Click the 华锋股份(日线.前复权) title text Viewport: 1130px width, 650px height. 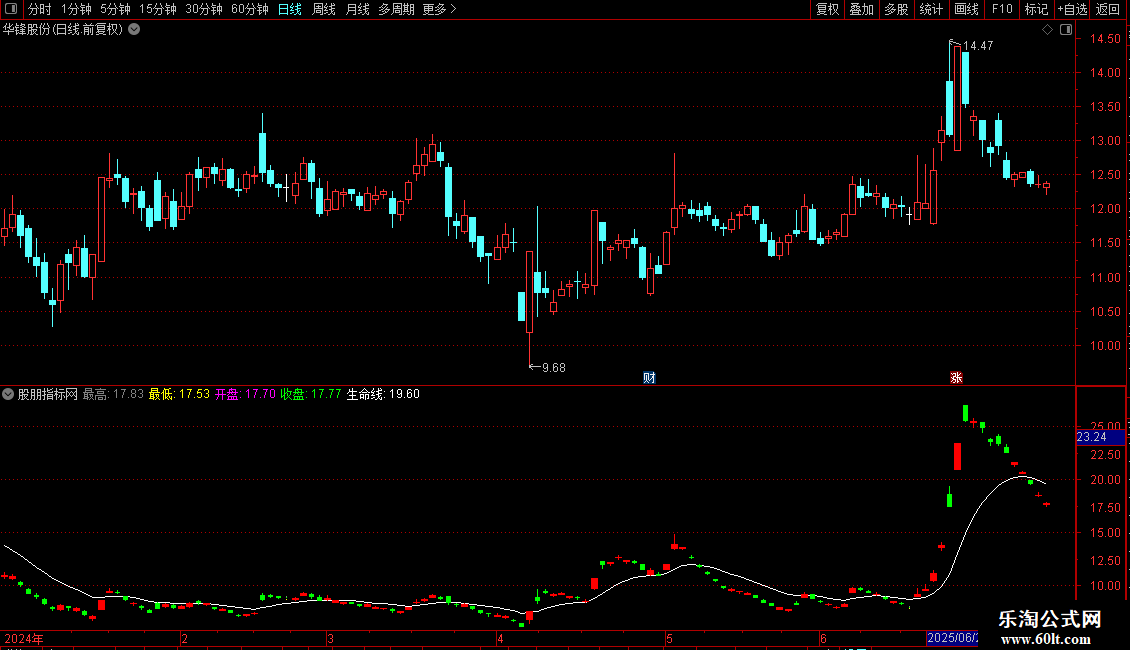(63, 30)
